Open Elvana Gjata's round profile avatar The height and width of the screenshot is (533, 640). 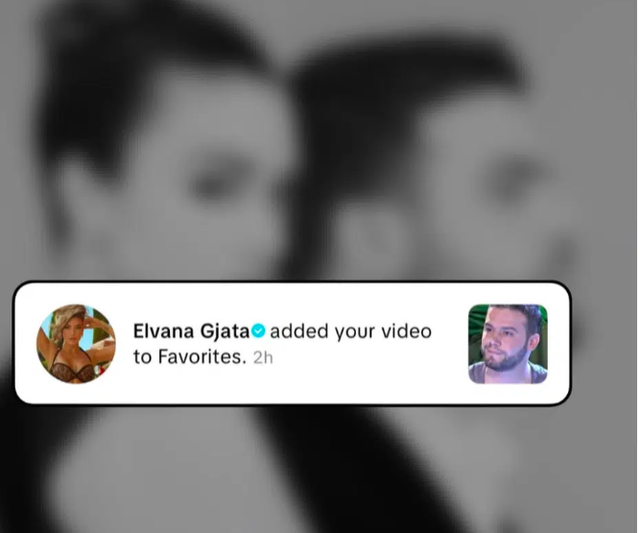tap(76, 344)
